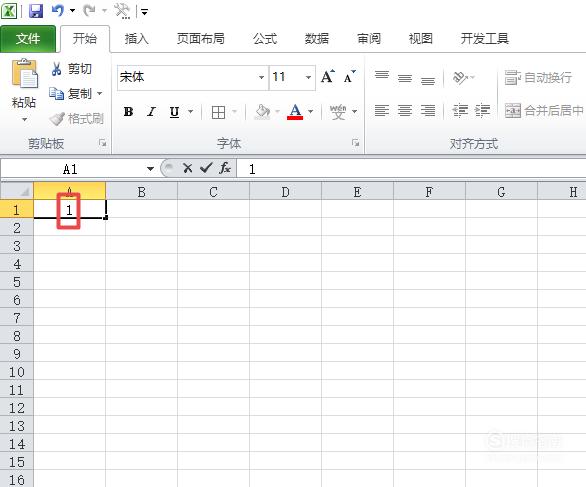This screenshot has height=487, width=586.
Task: Expand the 复制 dropdown arrow
Action: [99, 93]
